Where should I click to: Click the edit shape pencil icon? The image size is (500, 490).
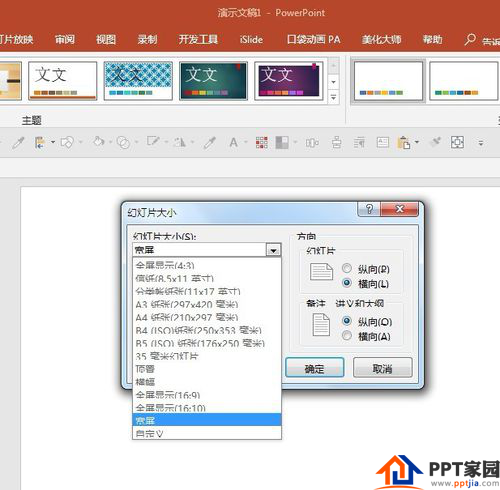[153, 142]
